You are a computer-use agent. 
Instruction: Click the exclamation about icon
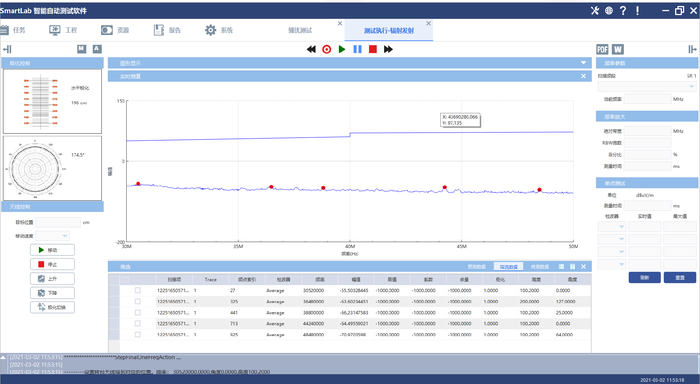[x=638, y=10]
